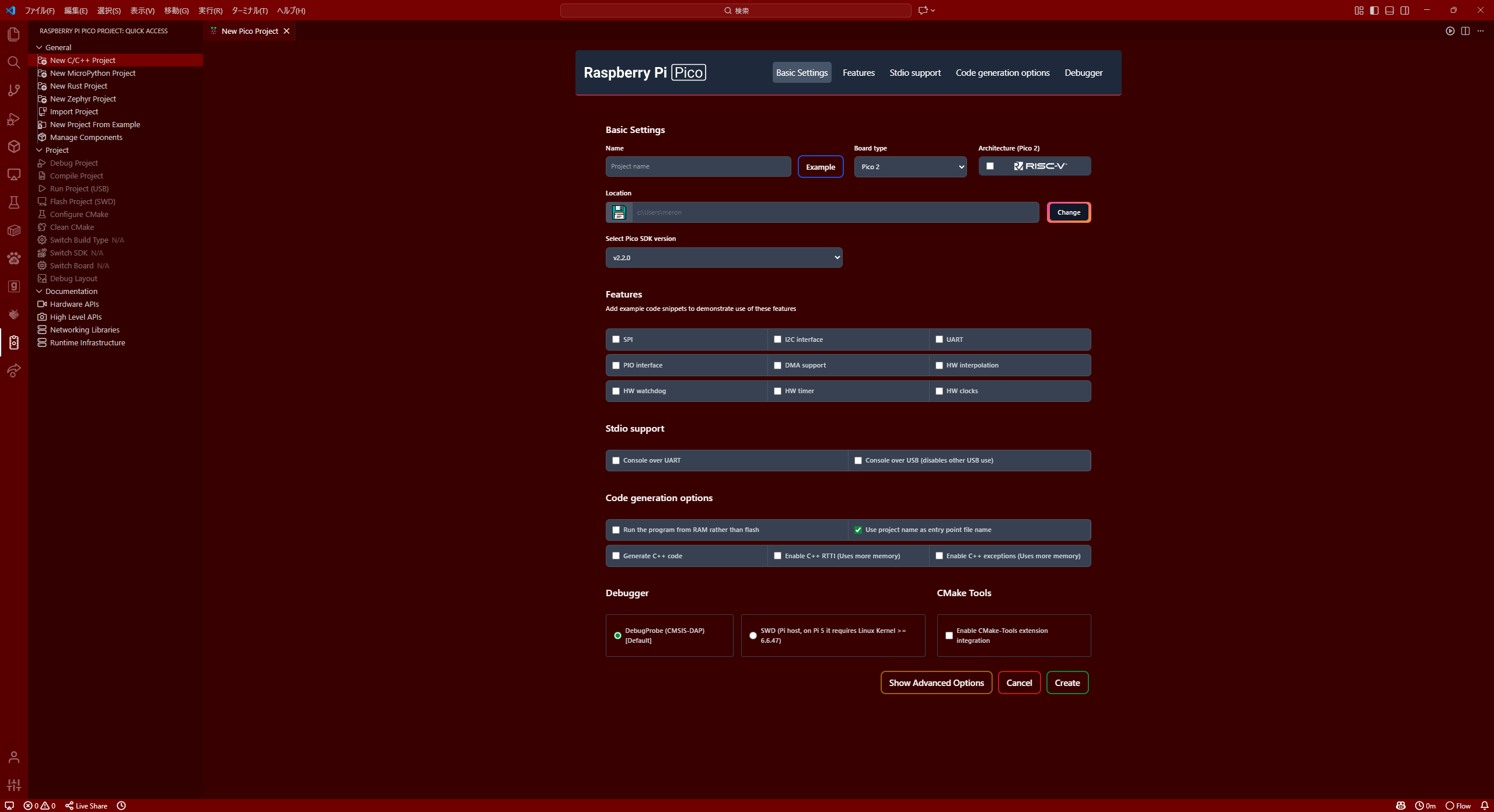The height and width of the screenshot is (812, 1494).
Task: Select the SWD Pi host debugger radio
Action: [753, 635]
